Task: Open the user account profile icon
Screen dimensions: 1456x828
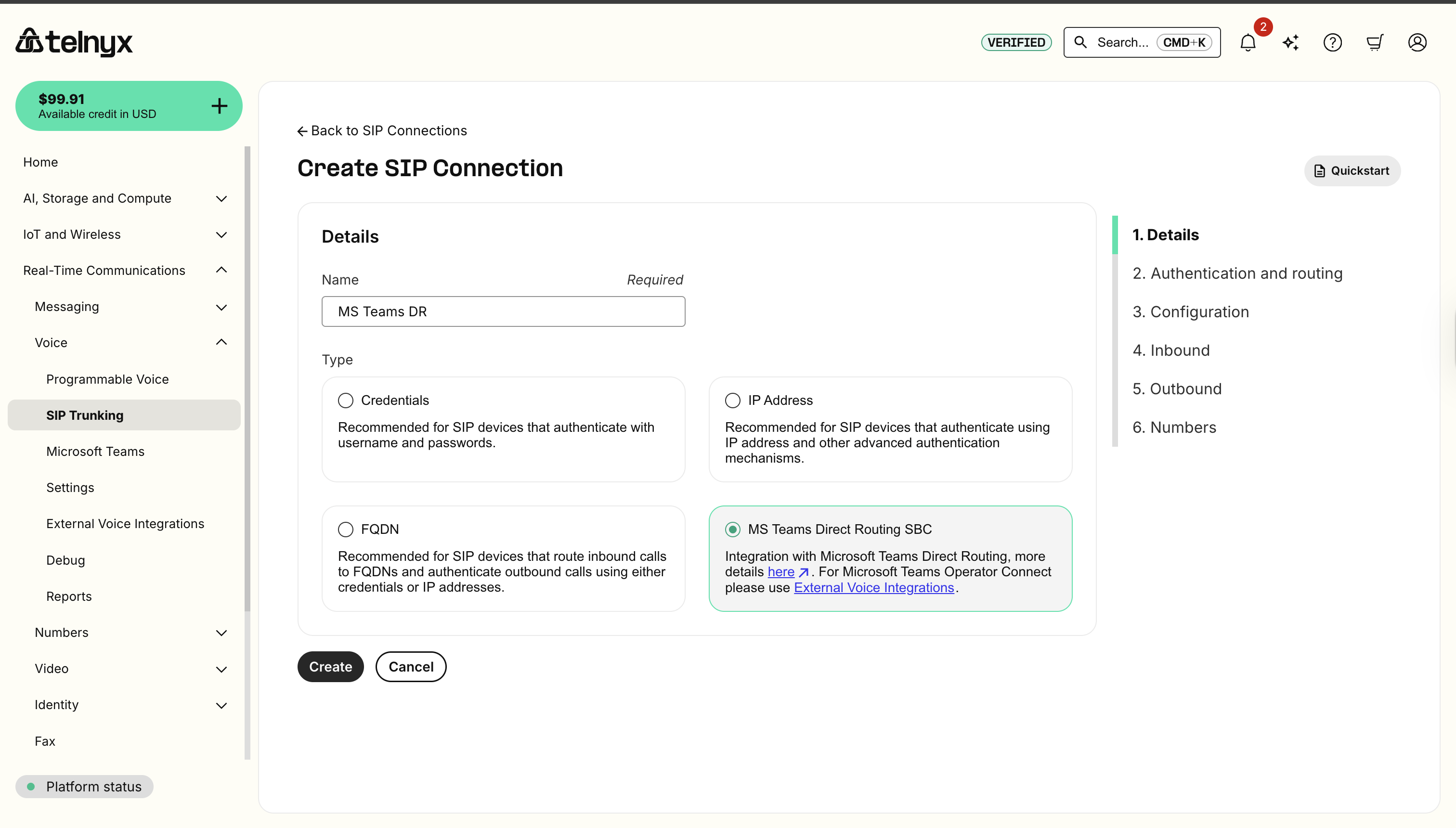Action: (x=1417, y=43)
